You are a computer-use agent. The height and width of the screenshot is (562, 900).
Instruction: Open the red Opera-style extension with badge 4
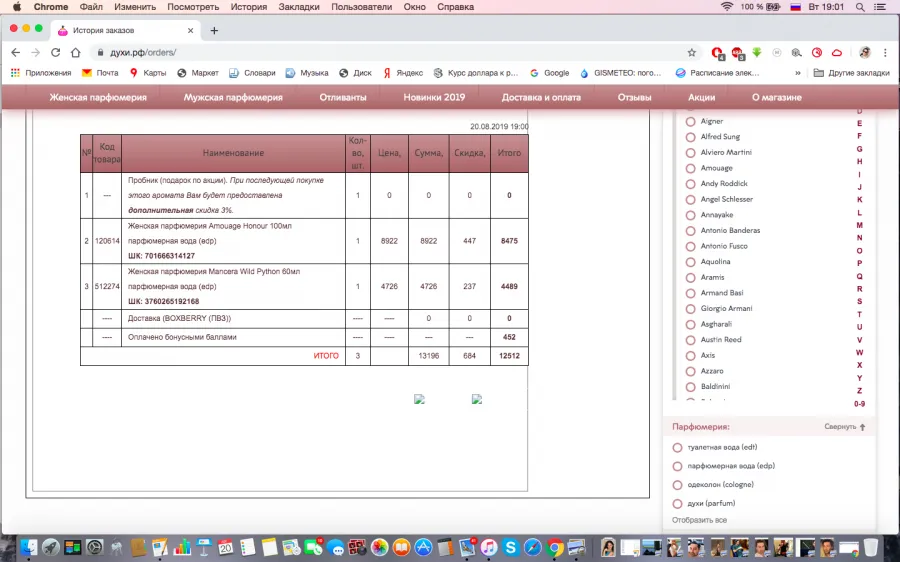(x=717, y=53)
